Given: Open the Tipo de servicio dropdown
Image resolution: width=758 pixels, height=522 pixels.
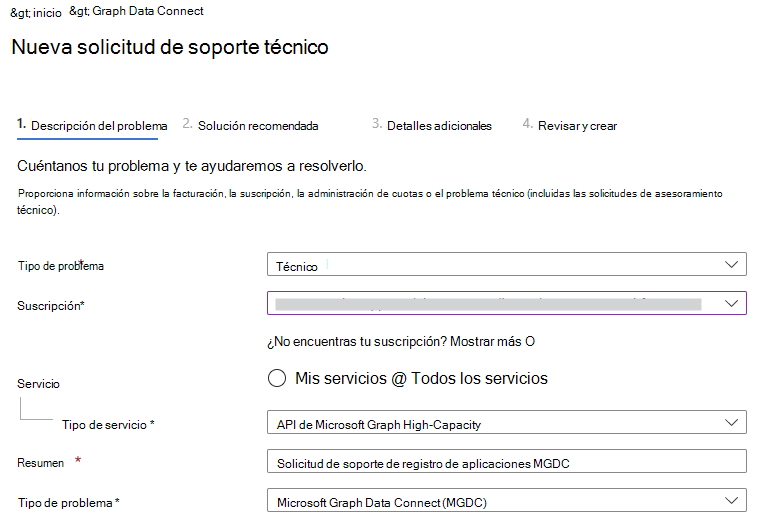Looking at the screenshot, I should coord(507,422).
